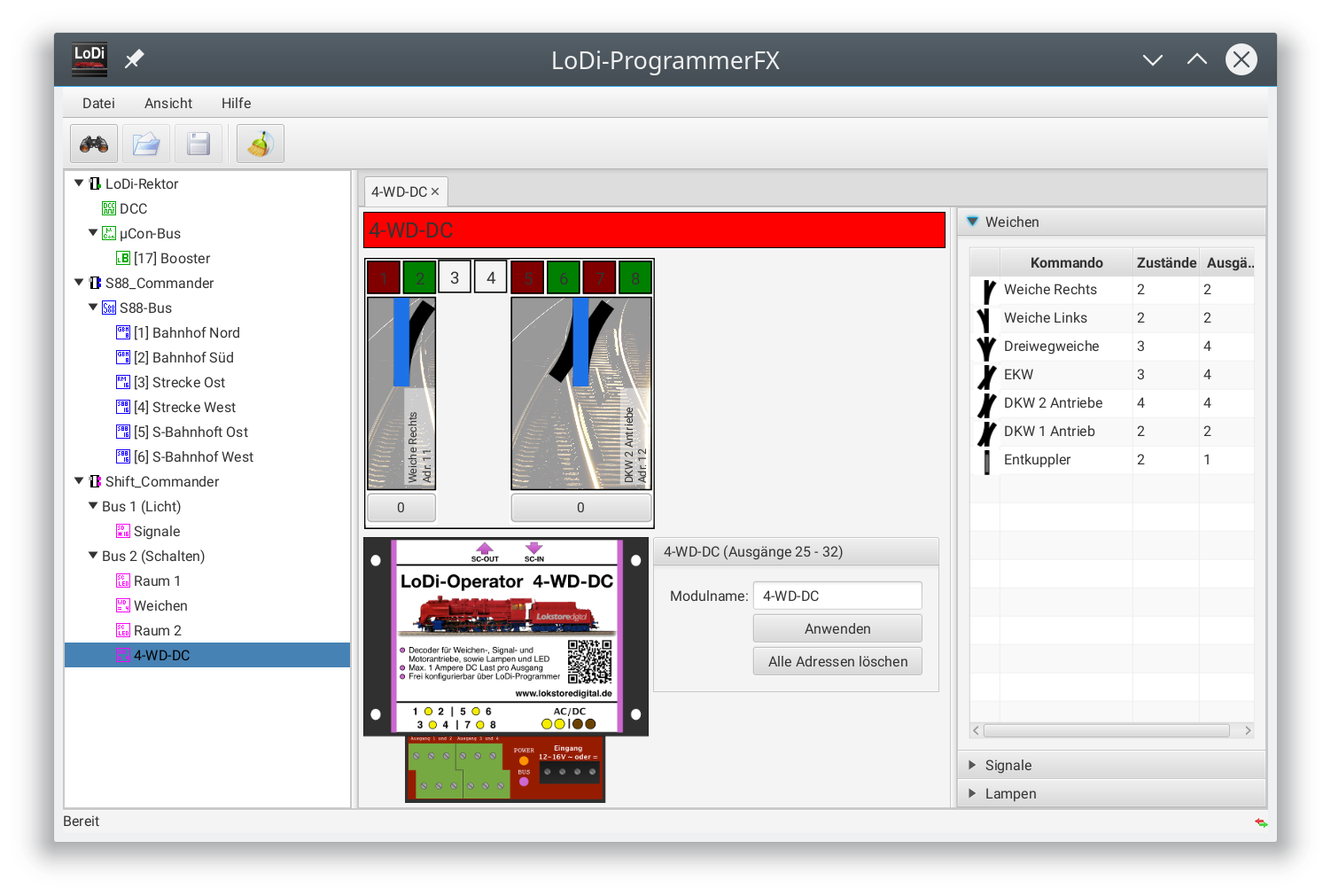The image size is (1331, 896).
Task: Select the Entkuppler command icon
Action: tap(985, 459)
